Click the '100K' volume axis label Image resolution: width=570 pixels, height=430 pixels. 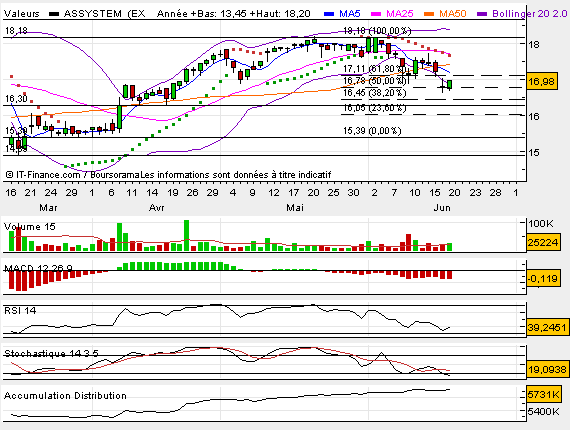(x=541, y=224)
